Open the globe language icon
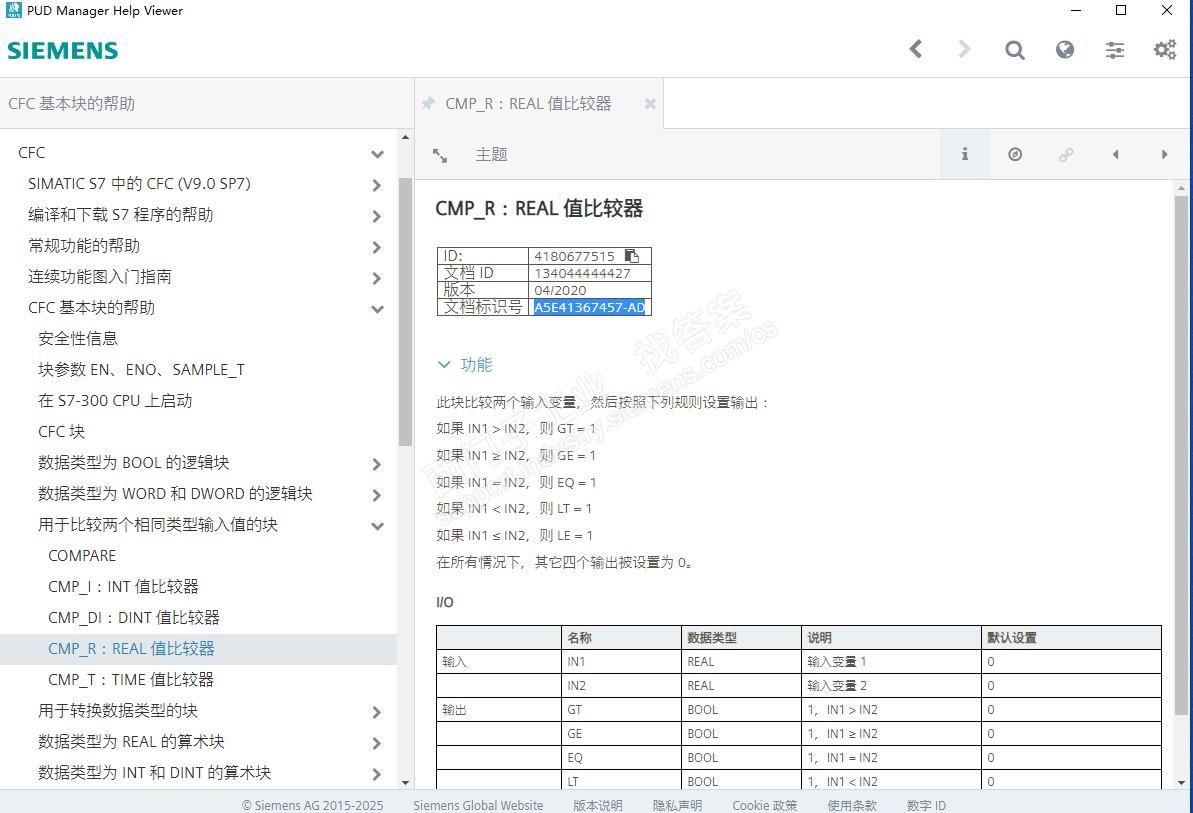1193x813 pixels. point(1064,49)
